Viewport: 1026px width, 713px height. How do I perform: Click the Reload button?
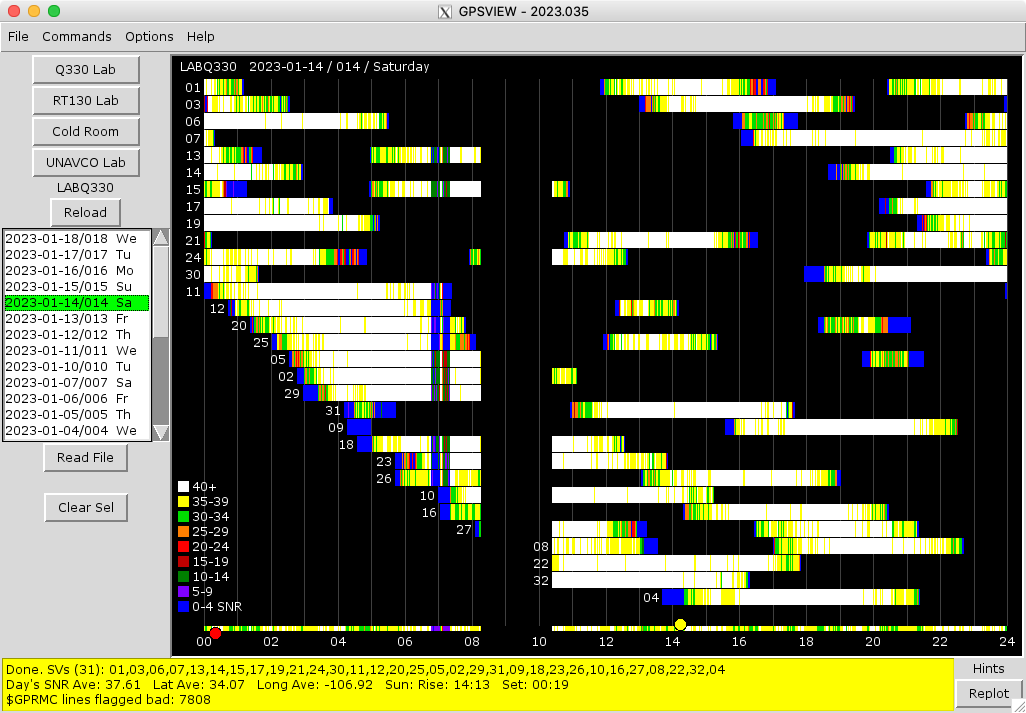click(85, 213)
